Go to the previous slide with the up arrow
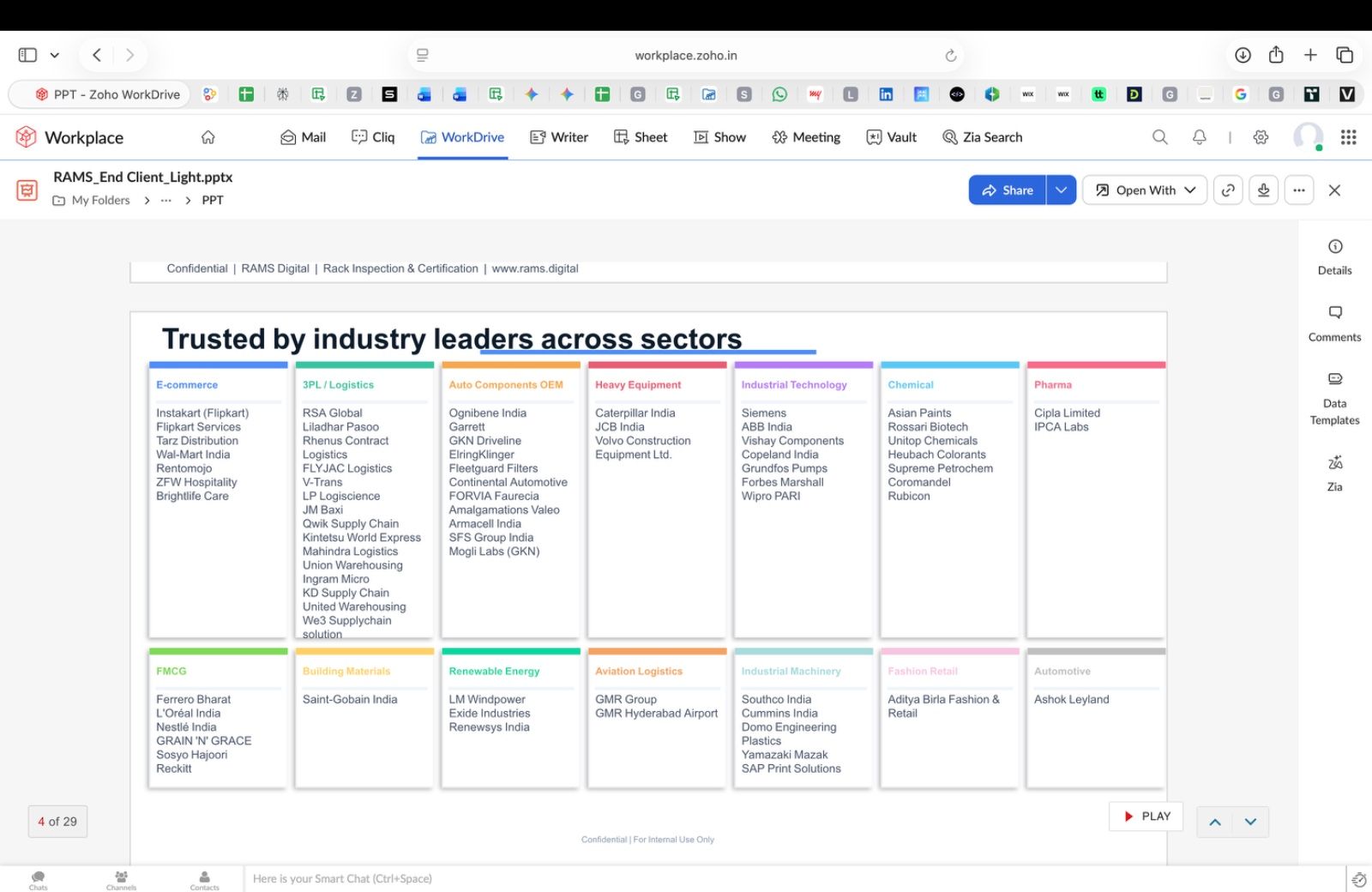 point(1215,822)
